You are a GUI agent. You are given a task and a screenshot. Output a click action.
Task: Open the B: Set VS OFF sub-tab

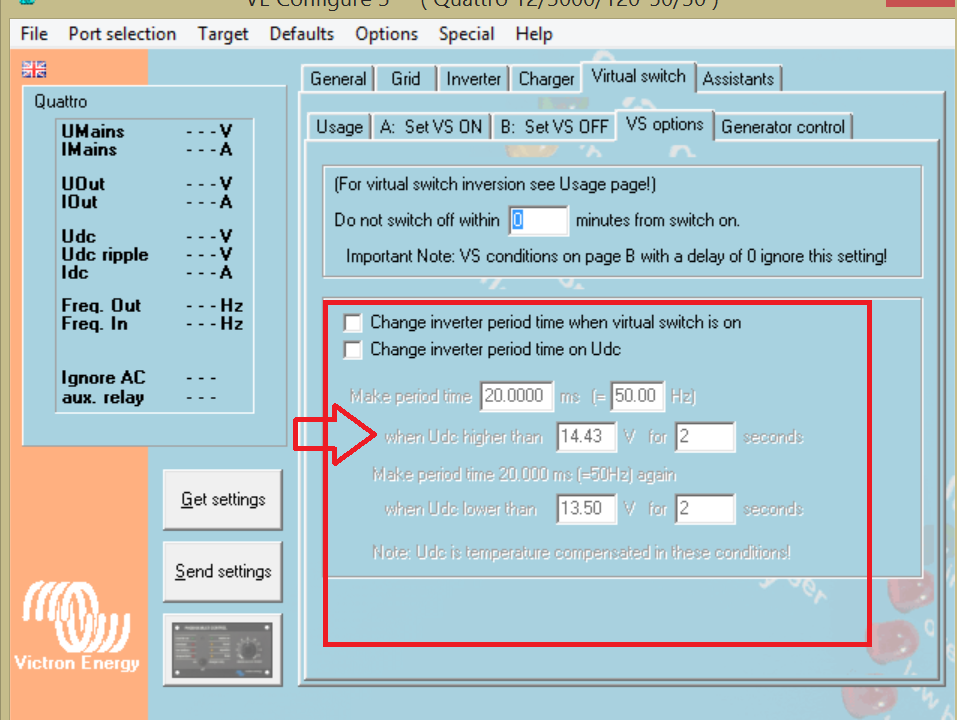pyautogui.click(x=554, y=128)
